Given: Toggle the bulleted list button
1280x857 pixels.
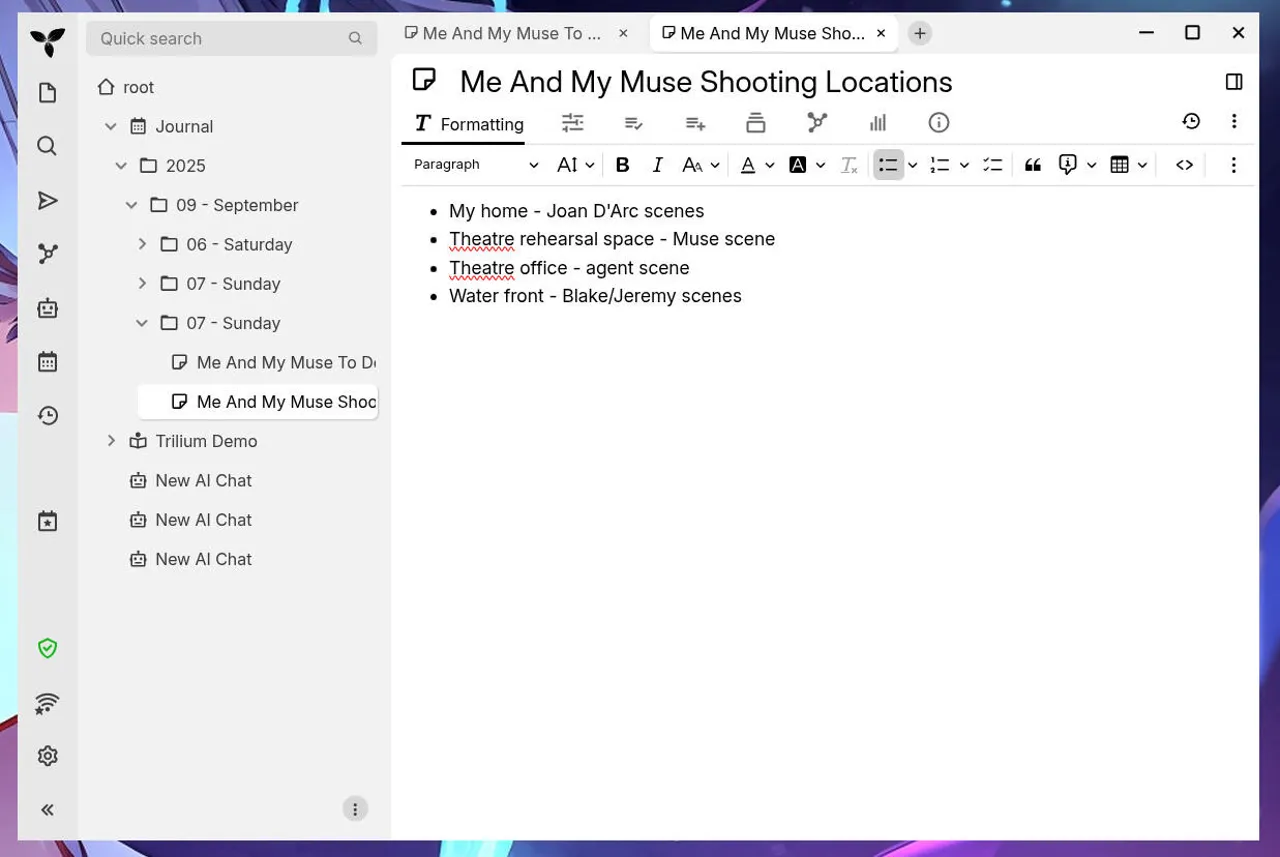Looking at the screenshot, I should click(887, 165).
